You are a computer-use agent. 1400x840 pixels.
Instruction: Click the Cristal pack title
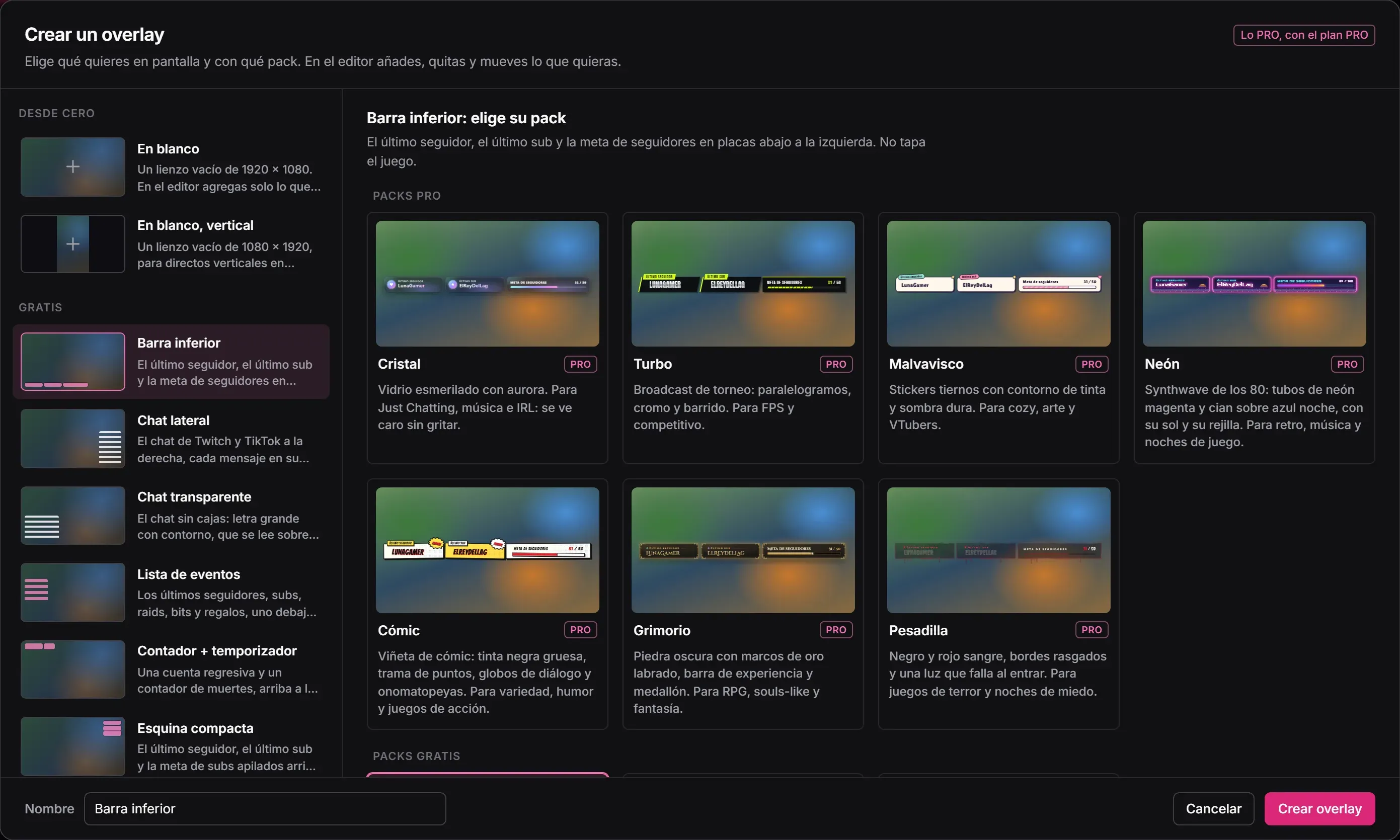(x=399, y=364)
